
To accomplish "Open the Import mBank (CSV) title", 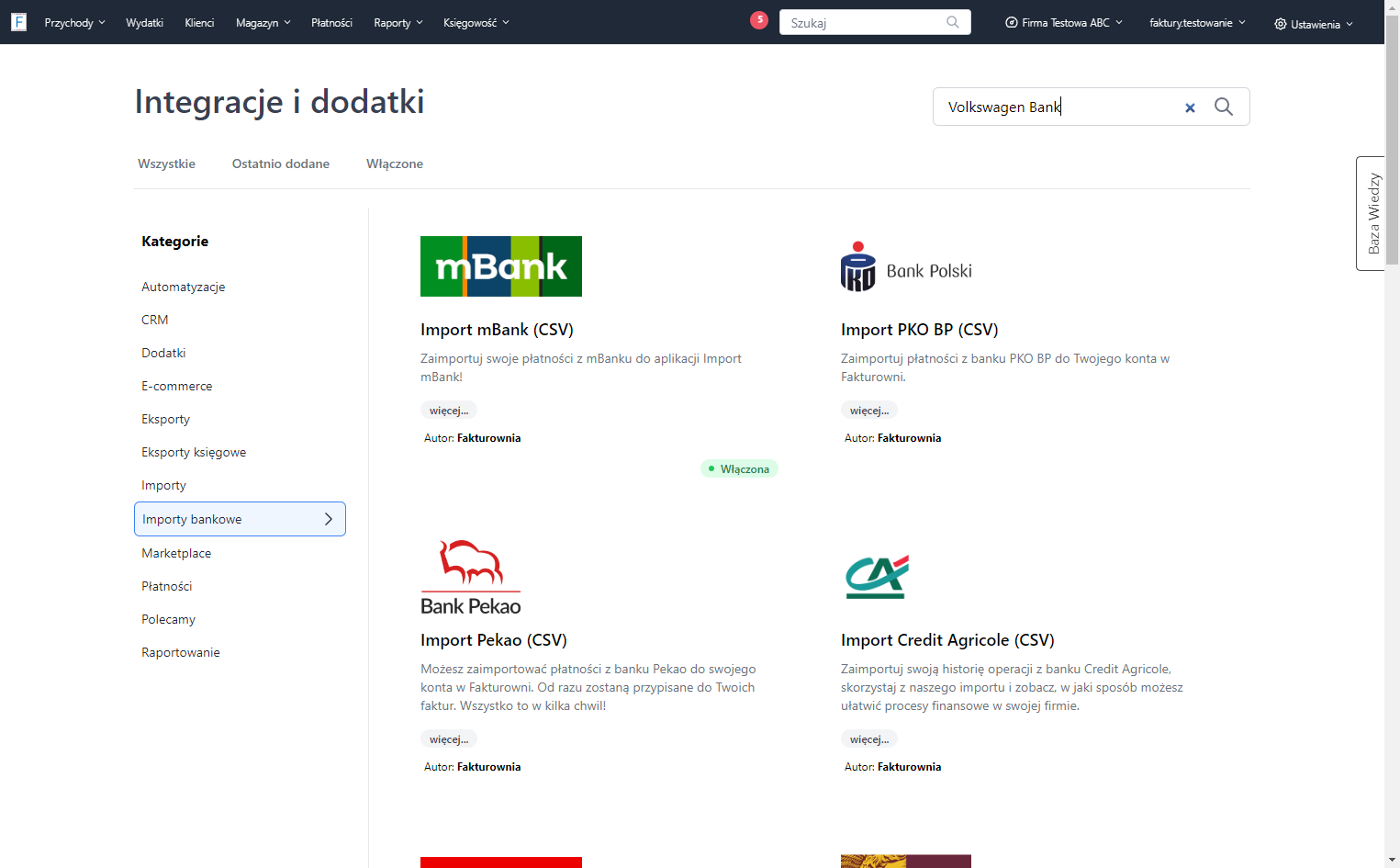I will tap(497, 330).
